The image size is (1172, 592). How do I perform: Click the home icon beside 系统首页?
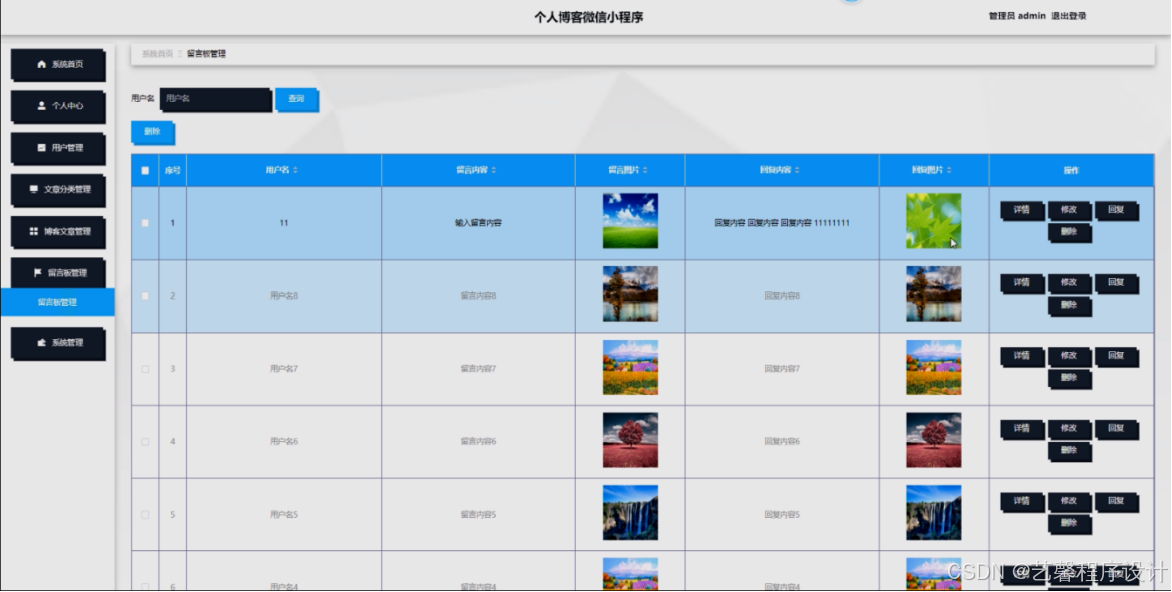(x=41, y=64)
